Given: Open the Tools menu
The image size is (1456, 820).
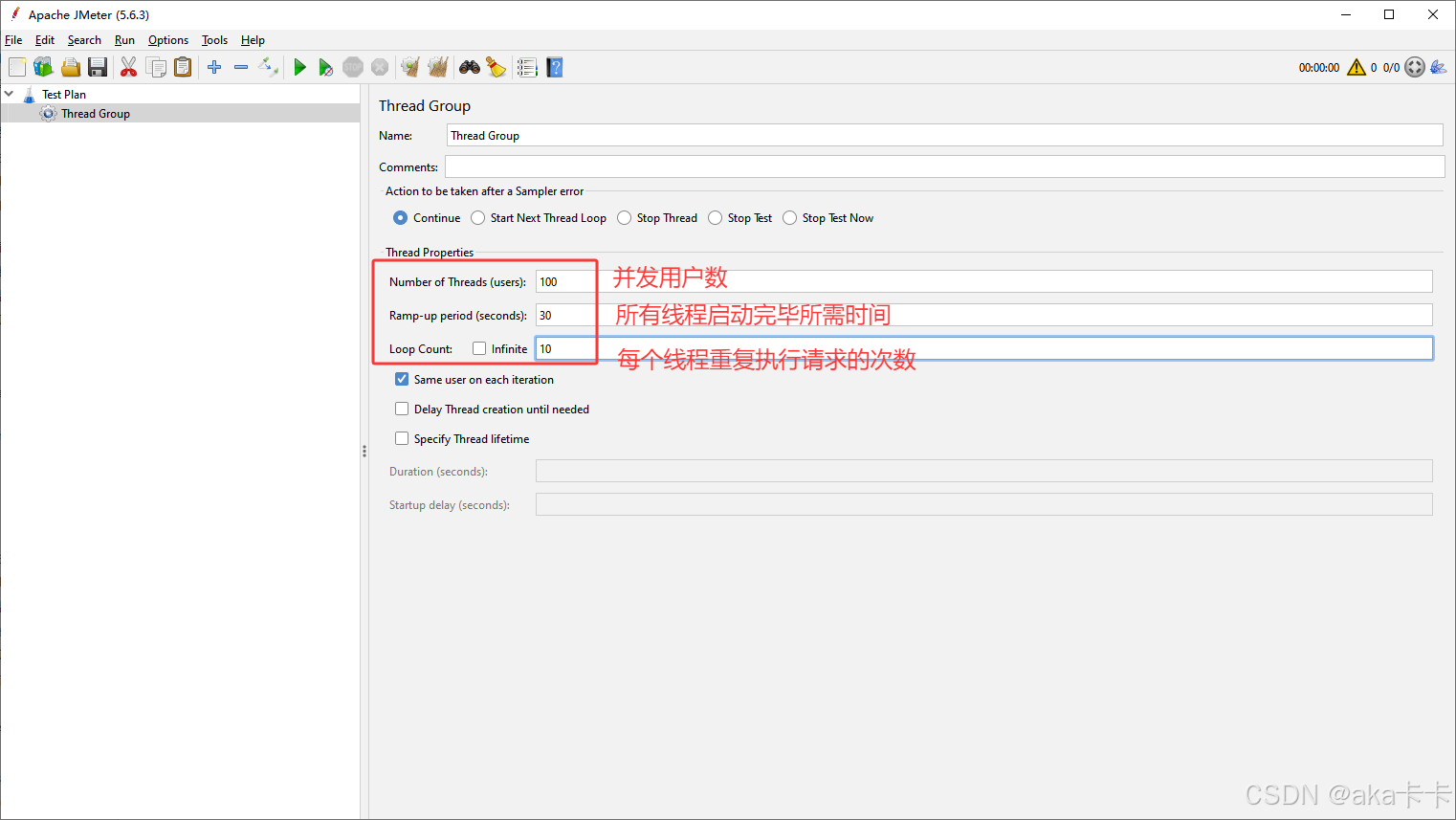Looking at the screenshot, I should click(214, 40).
